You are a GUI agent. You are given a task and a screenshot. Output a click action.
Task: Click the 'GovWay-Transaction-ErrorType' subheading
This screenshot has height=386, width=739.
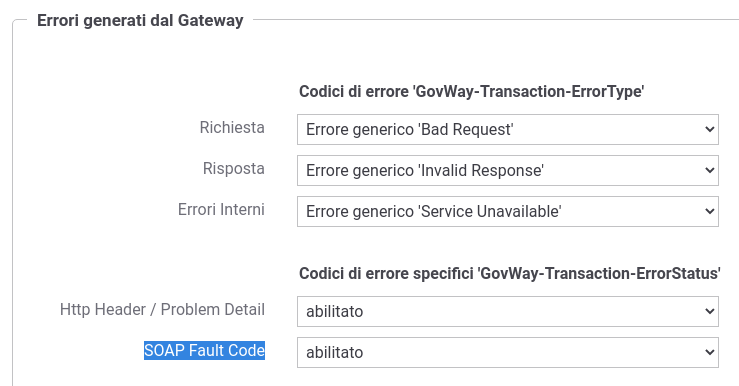(471, 91)
